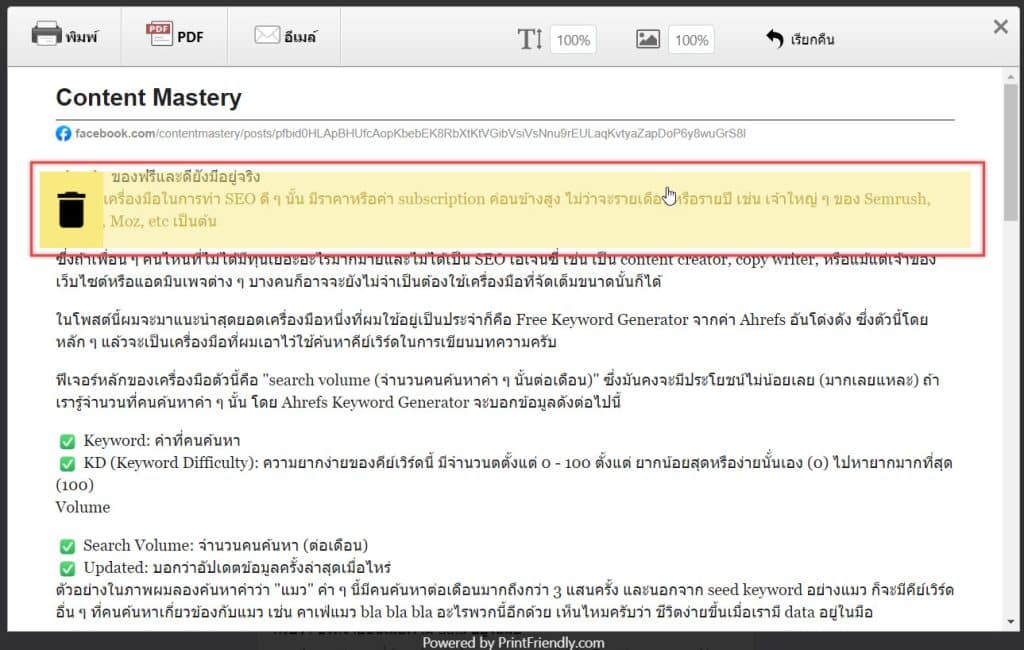
Task: Click the printer icon to print
Action: [46, 34]
